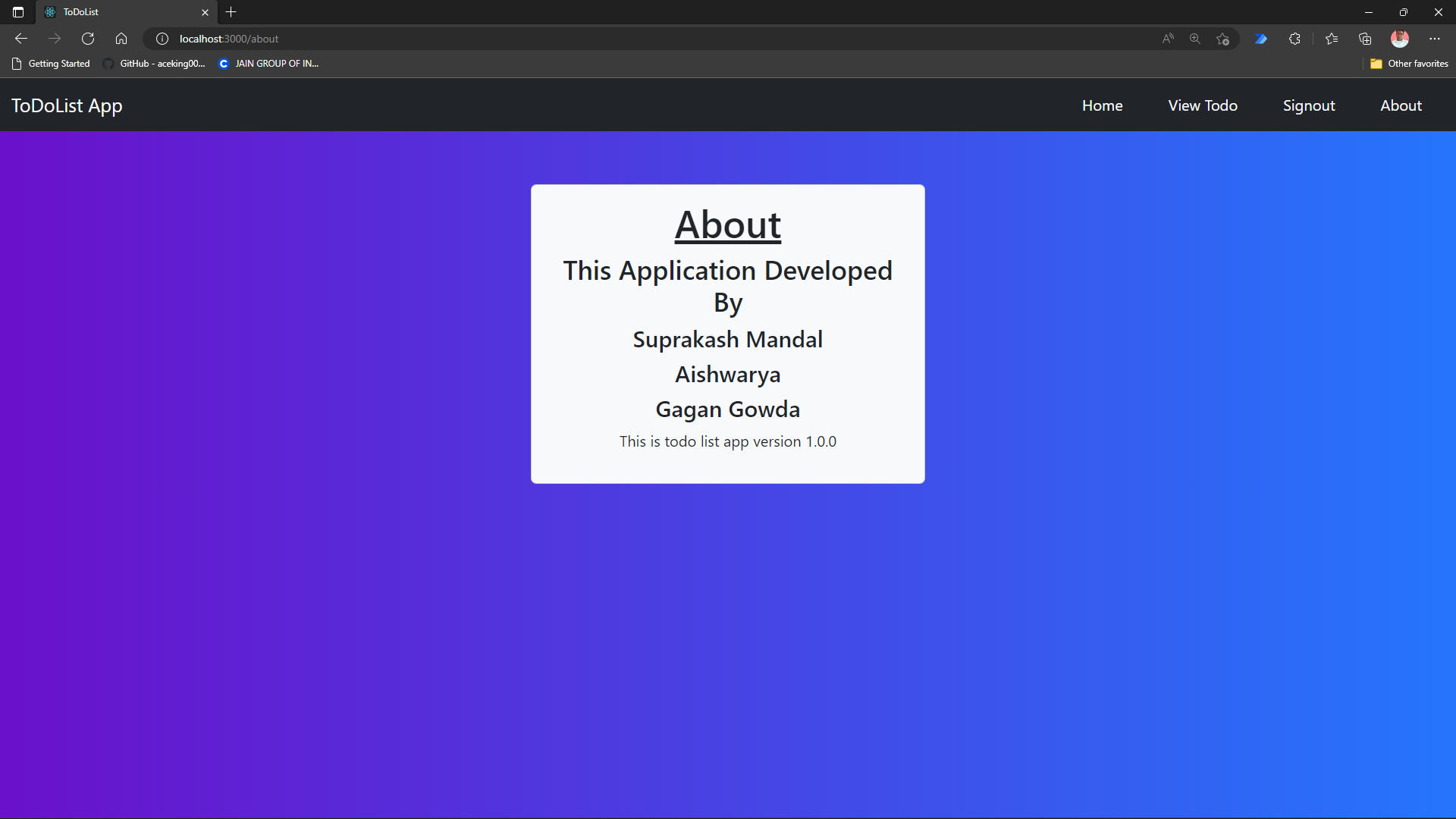Click ToDoList App brand title
The image size is (1456, 819).
(66, 105)
